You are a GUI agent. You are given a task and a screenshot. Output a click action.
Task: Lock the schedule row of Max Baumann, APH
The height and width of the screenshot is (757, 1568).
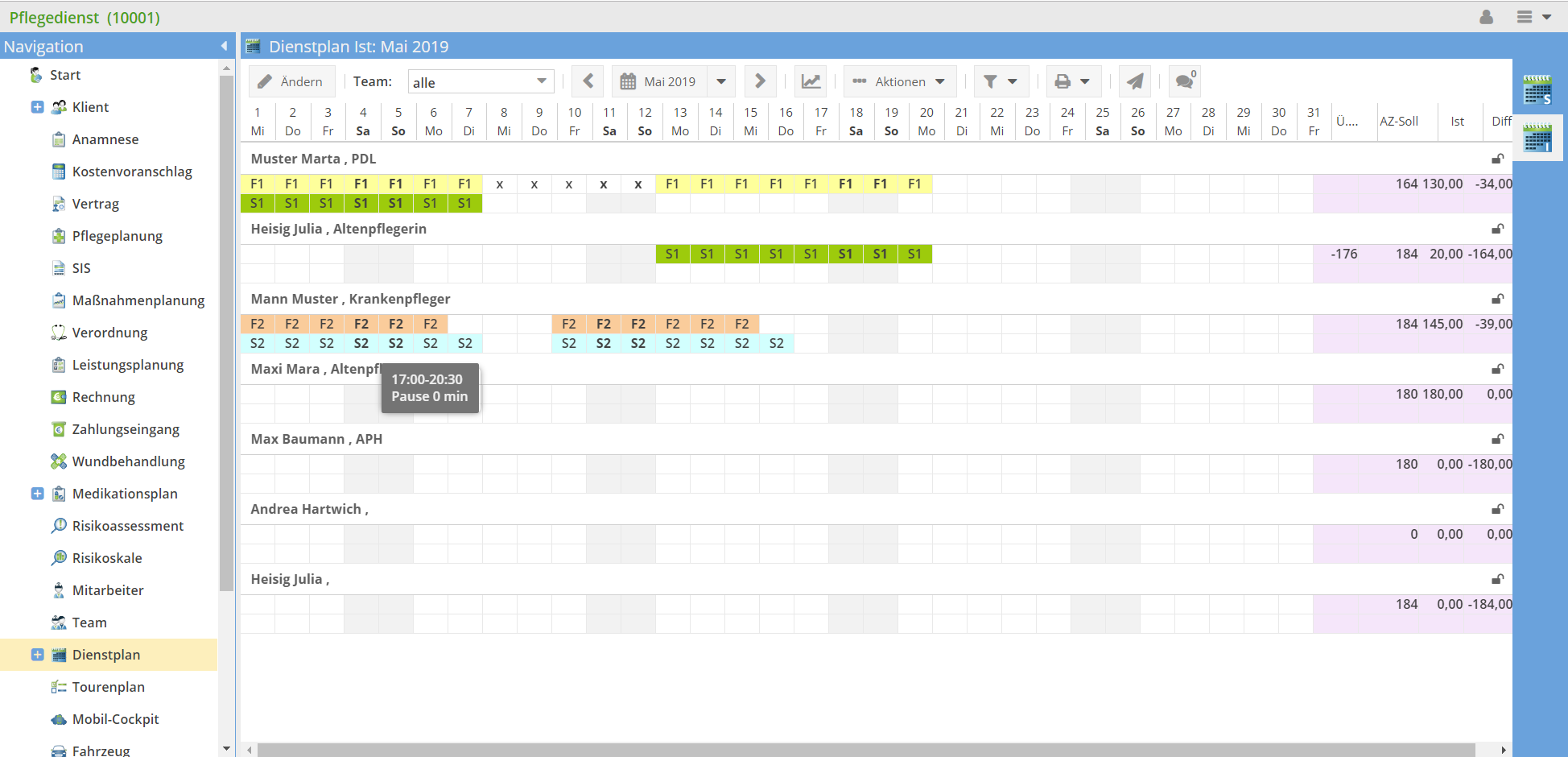[1498, 439]
